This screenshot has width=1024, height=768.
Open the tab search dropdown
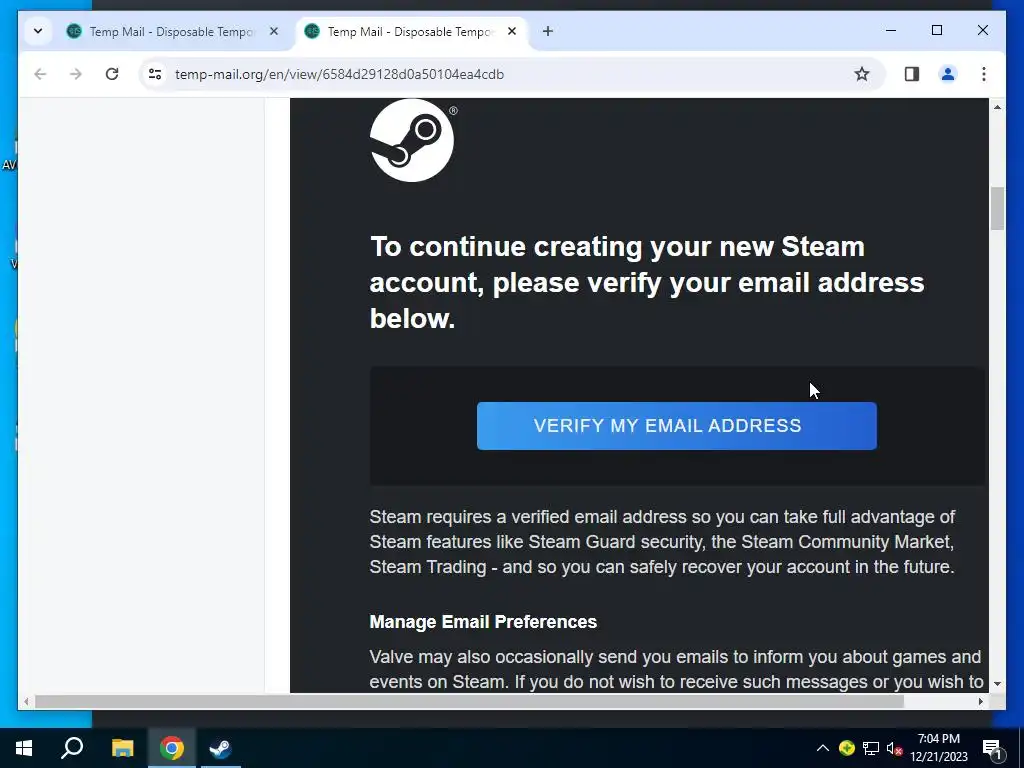click(x=38, y=31)
